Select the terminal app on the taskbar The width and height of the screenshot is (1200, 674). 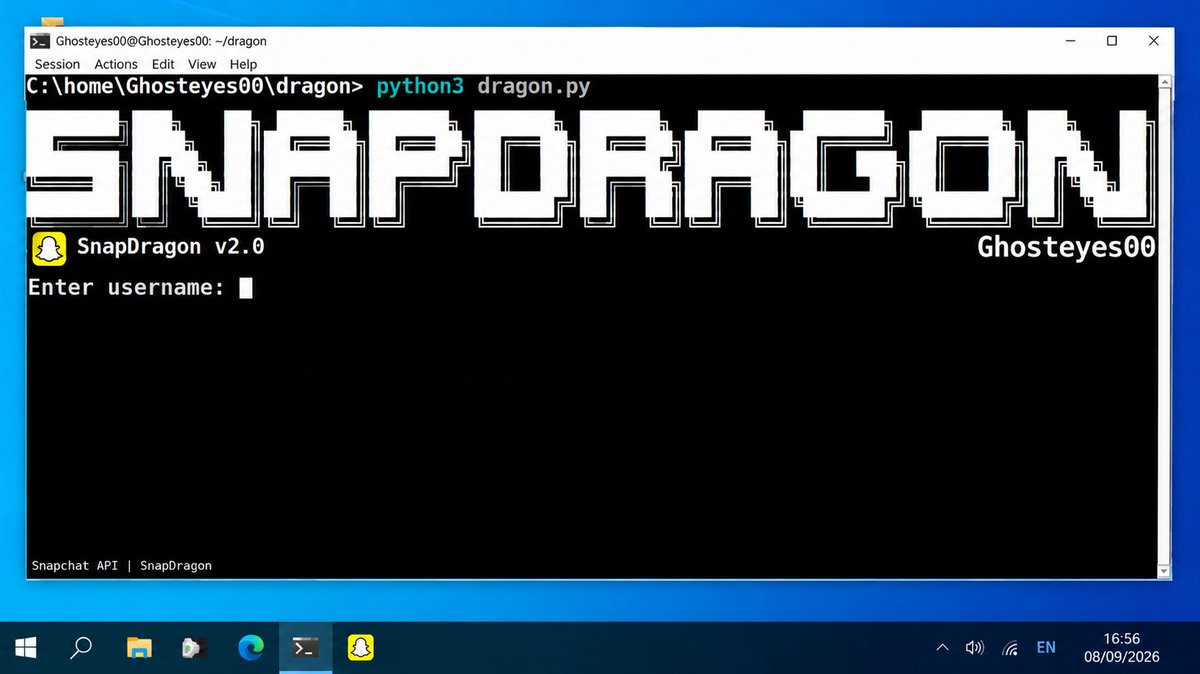click(x=305, y=648)
